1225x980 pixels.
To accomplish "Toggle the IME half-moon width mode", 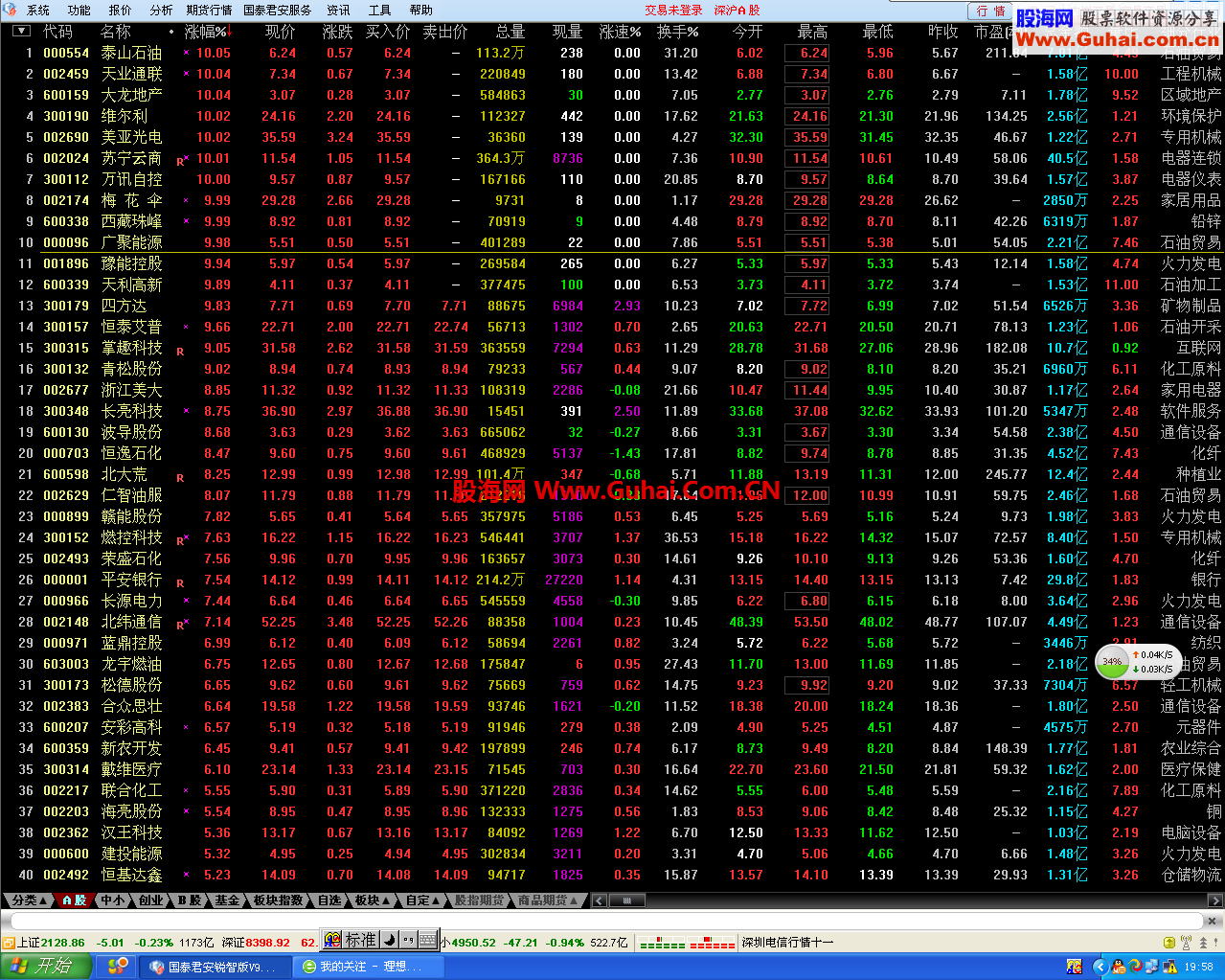I will (392, 940).
